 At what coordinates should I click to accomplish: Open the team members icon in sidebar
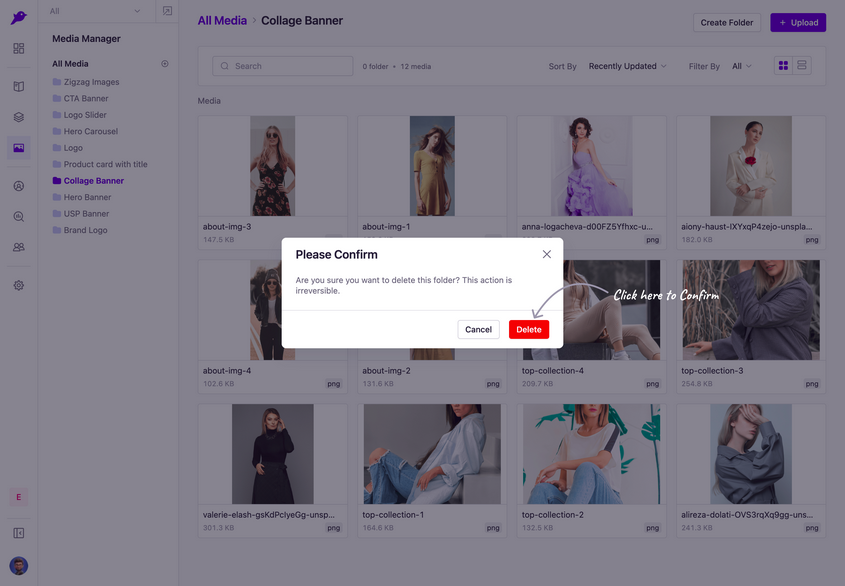[x=19, y=247]
